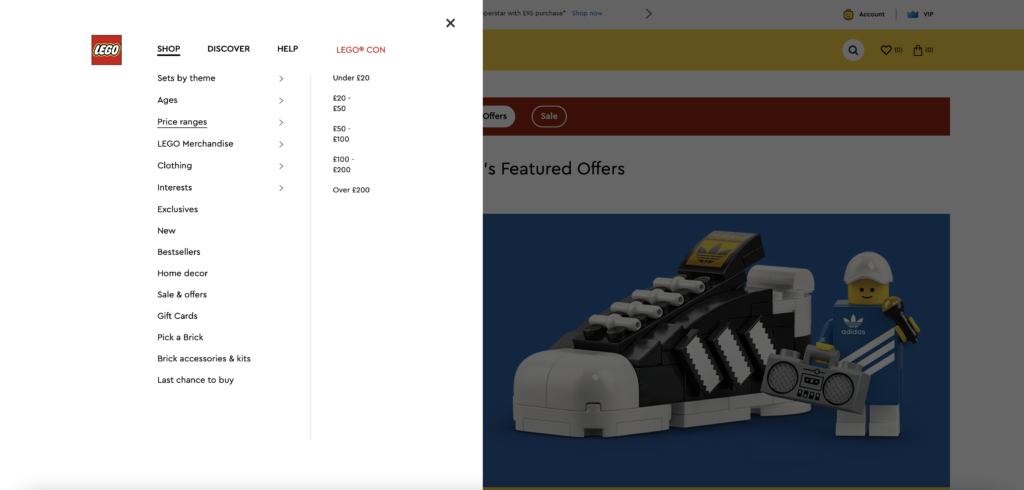Switch to the HELP menu tab
This screenshot has height=490, width=1024.
click(x=287, y=49)
